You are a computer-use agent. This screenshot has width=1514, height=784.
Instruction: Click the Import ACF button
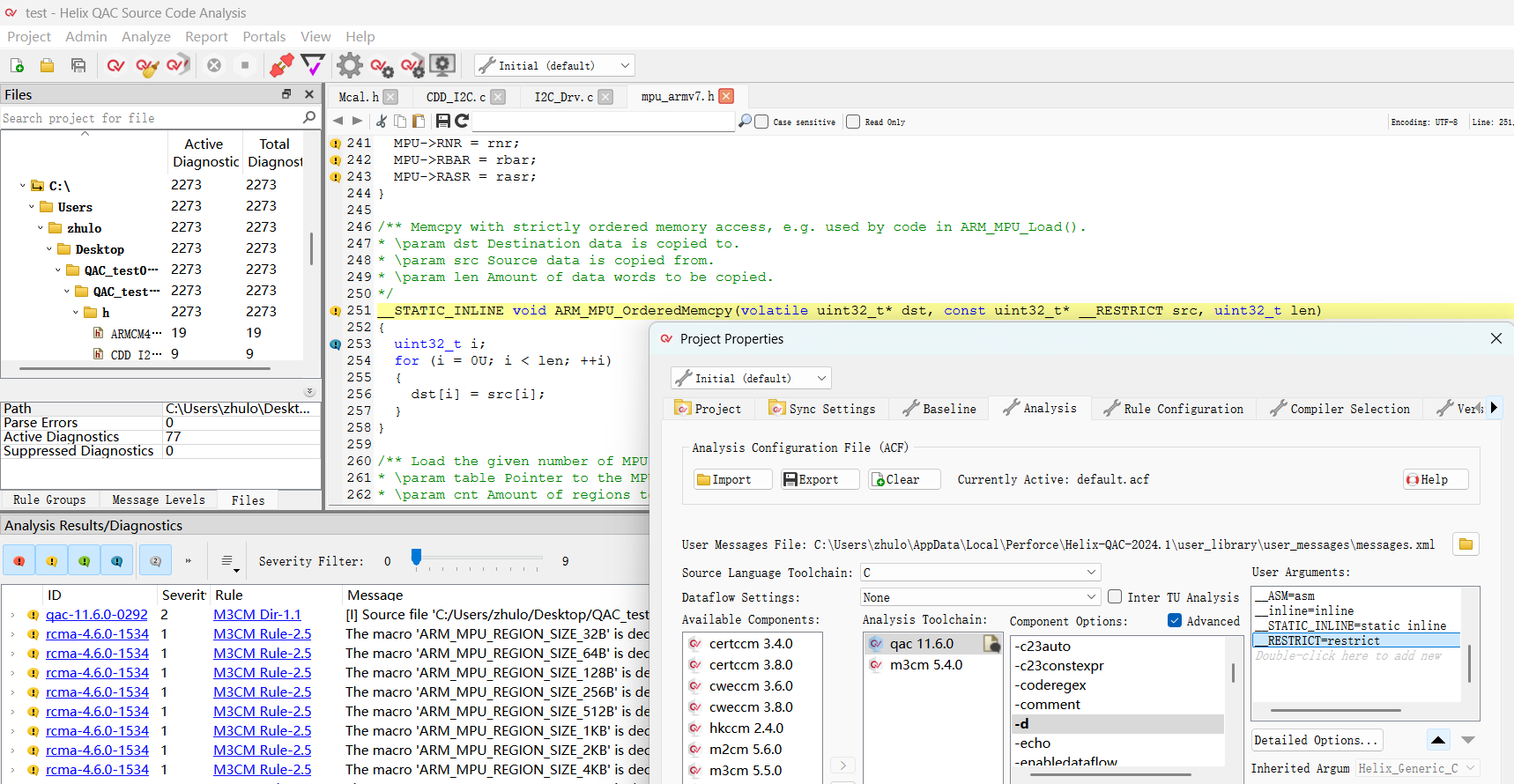pos(733,479)
